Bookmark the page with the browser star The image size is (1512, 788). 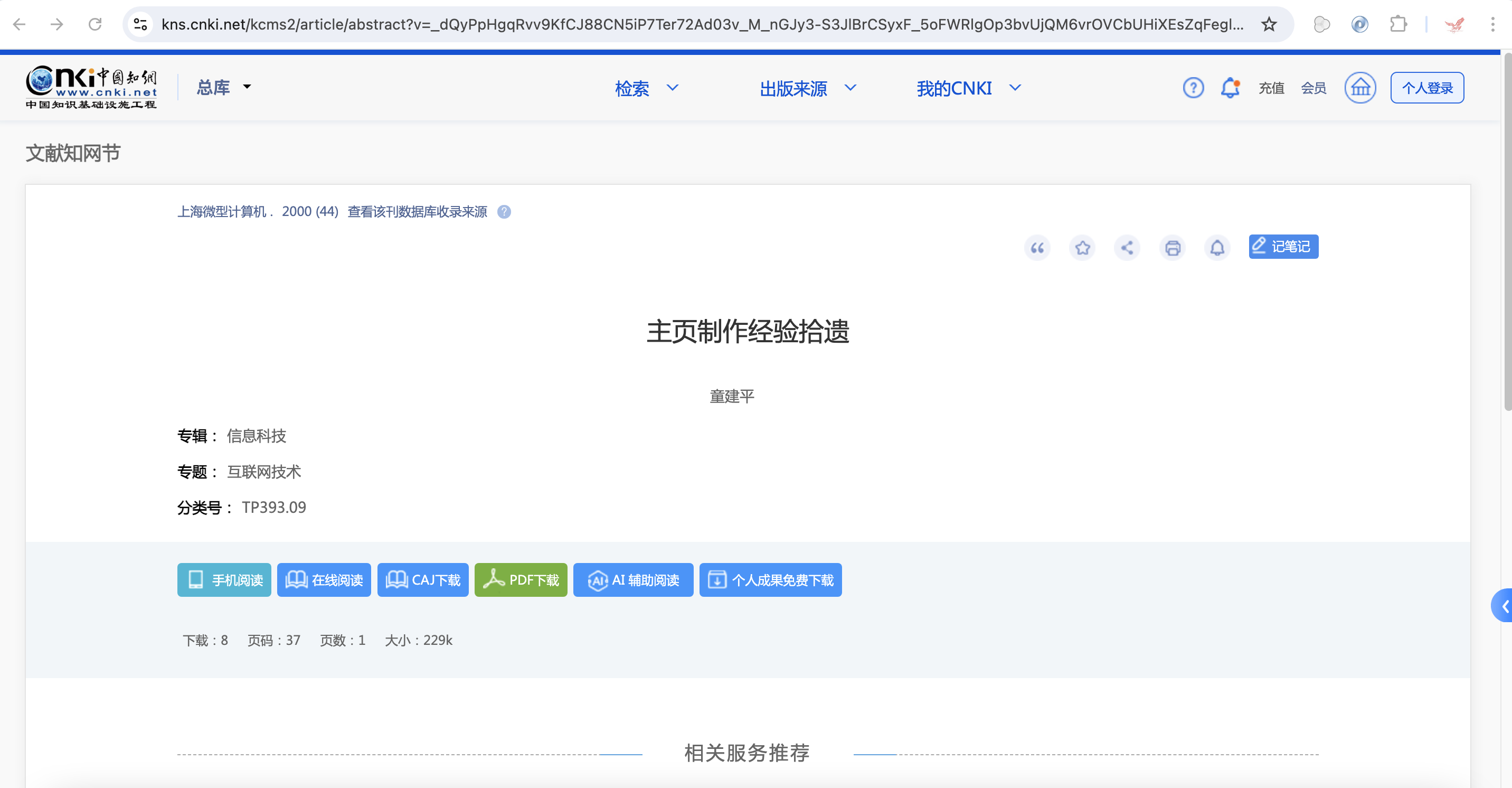tap(1269, 24)
